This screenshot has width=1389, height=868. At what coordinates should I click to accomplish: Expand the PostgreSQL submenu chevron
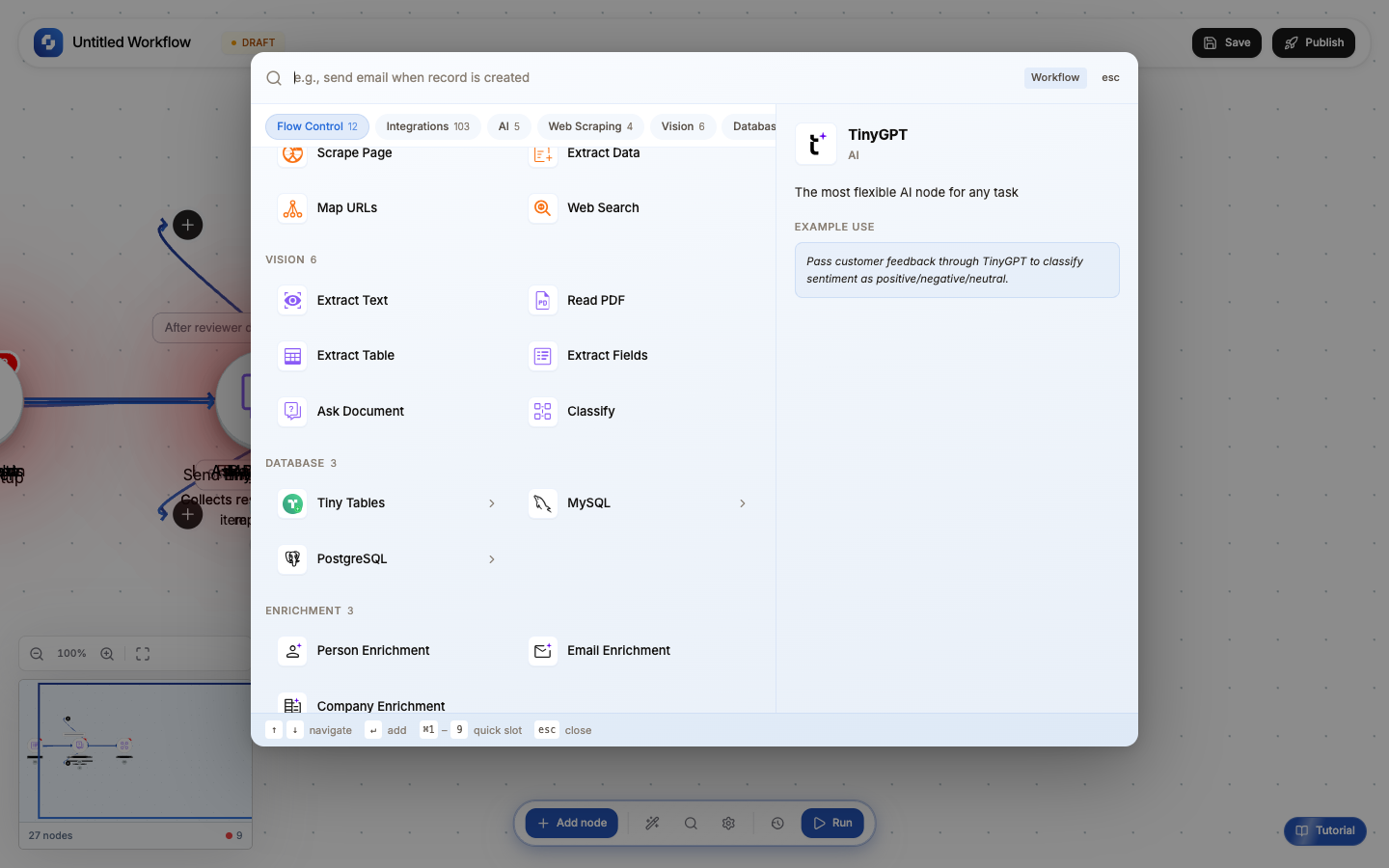[492, 559]
